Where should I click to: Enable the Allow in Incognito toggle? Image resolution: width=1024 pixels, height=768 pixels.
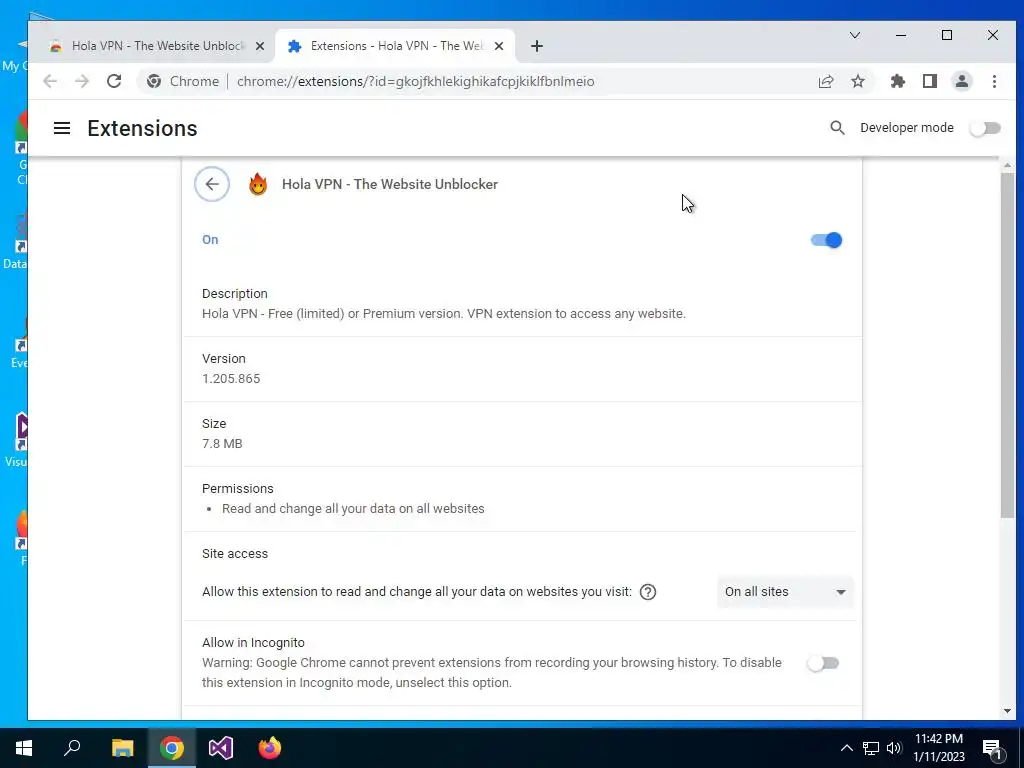click(823, 664)
